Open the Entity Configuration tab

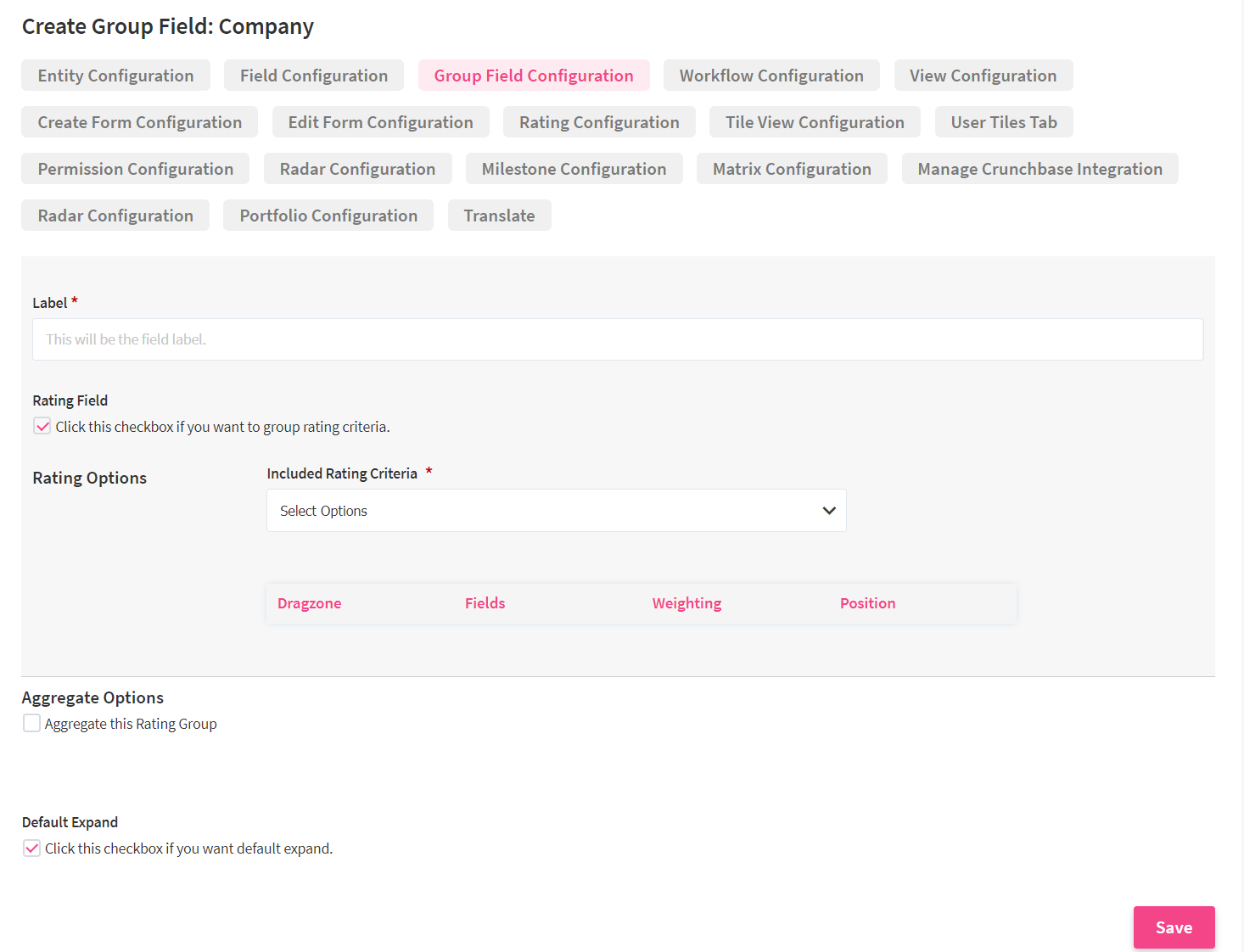115,76
